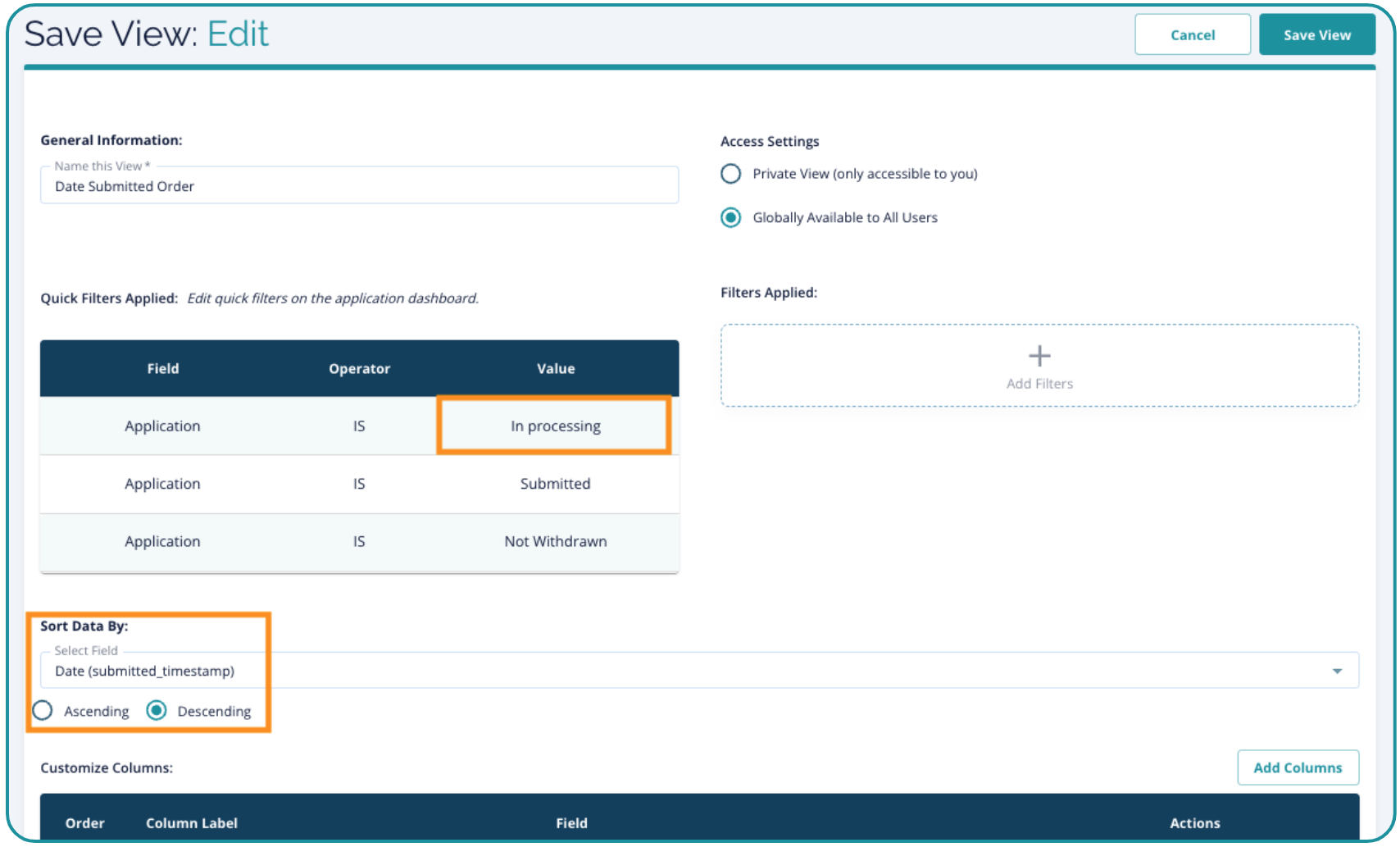Click the plus icon in Add Filters
This screenshot has width=1400, height=847.
pos(1039,356)
